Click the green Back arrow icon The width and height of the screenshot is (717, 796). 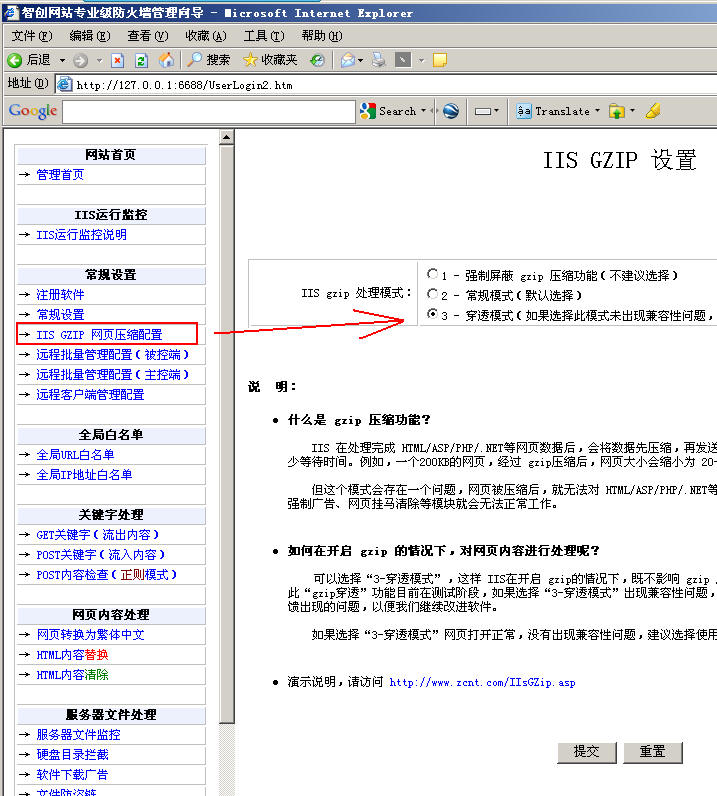pyautogui.click(x=14, y=60)
